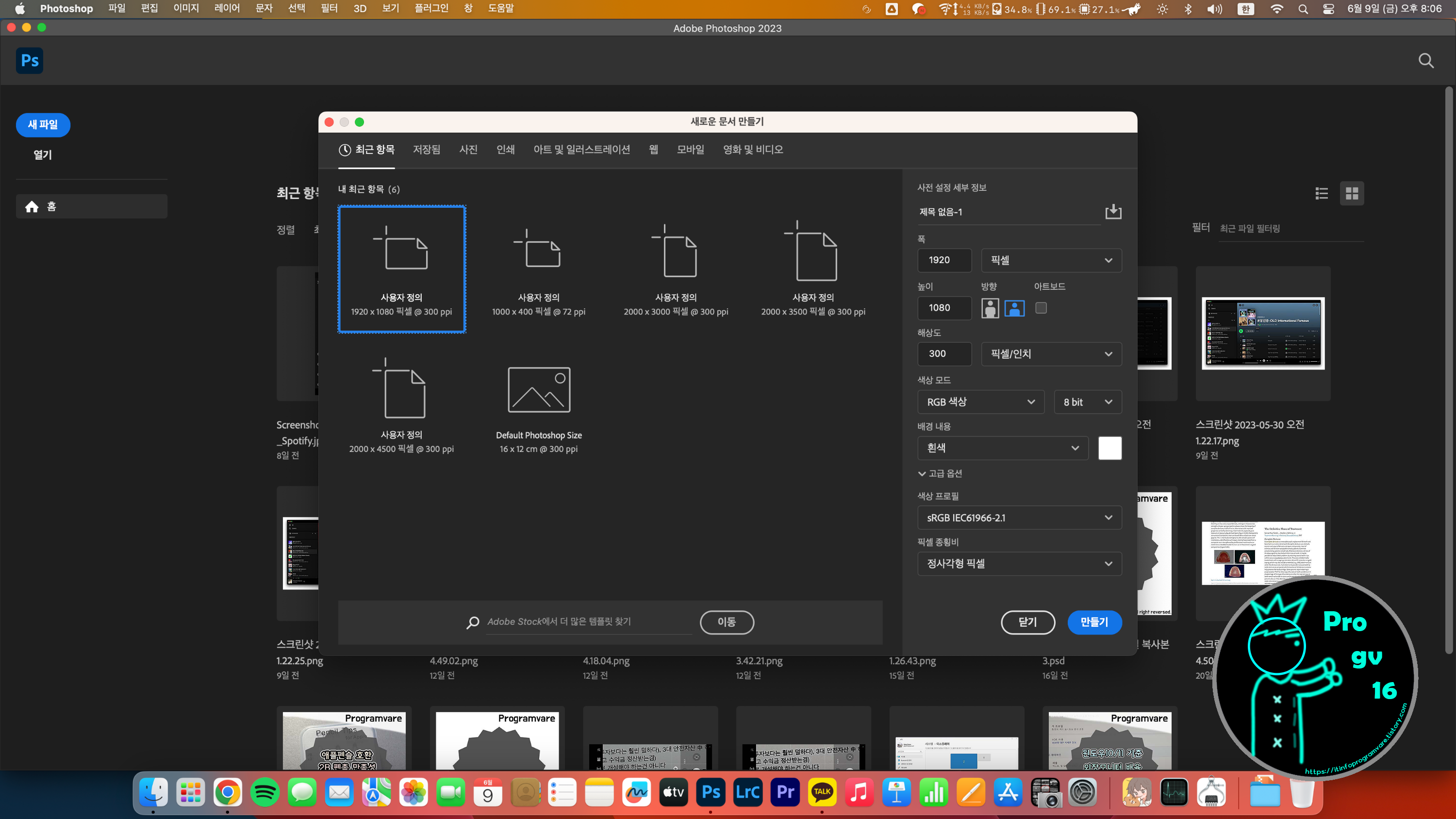Click the Photoshop home logo icon

point(30,61)
